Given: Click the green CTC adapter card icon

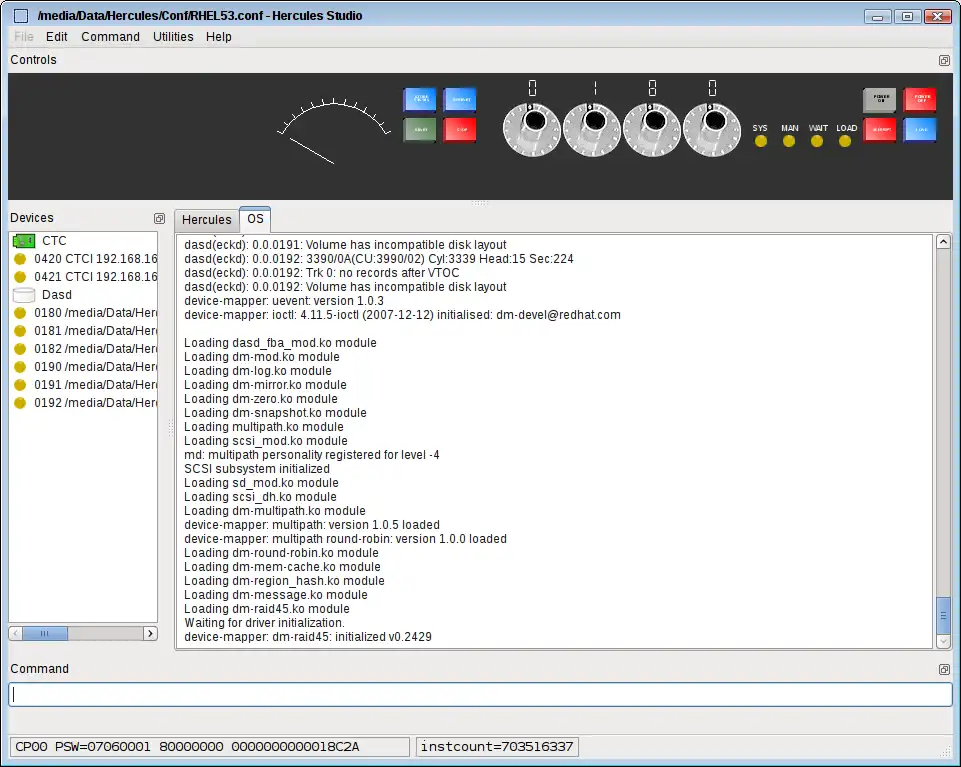Looking at the screenshot, I should pyautogui.click(x=24, y=241).
